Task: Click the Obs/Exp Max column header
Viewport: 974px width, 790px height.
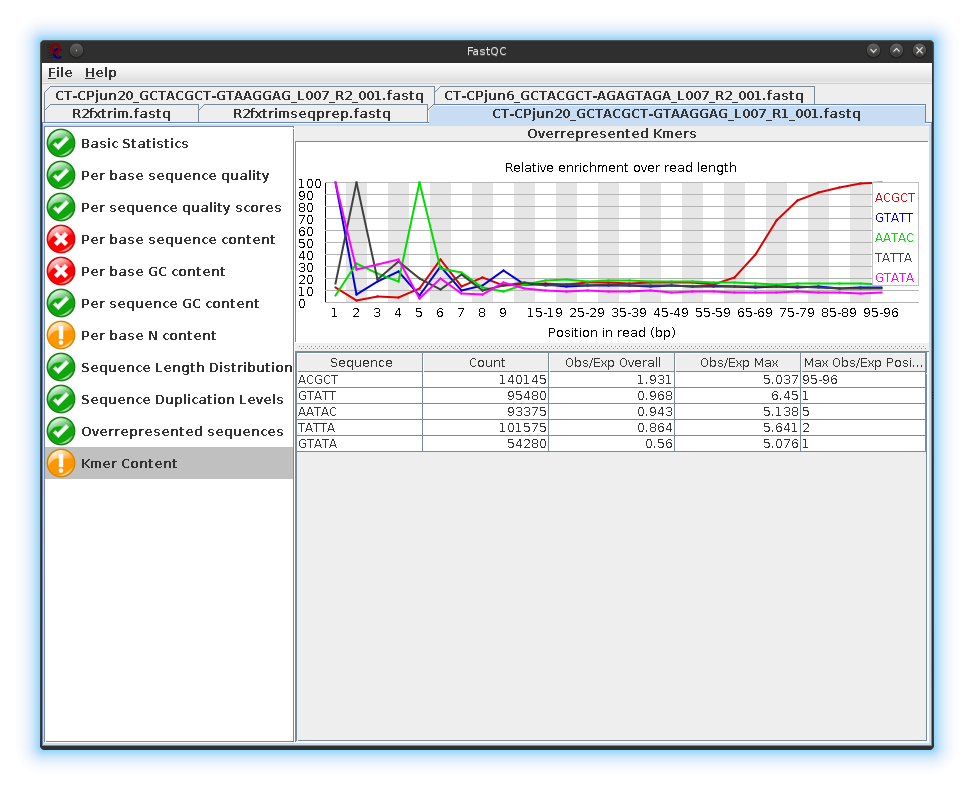Action: pos(738,362)
